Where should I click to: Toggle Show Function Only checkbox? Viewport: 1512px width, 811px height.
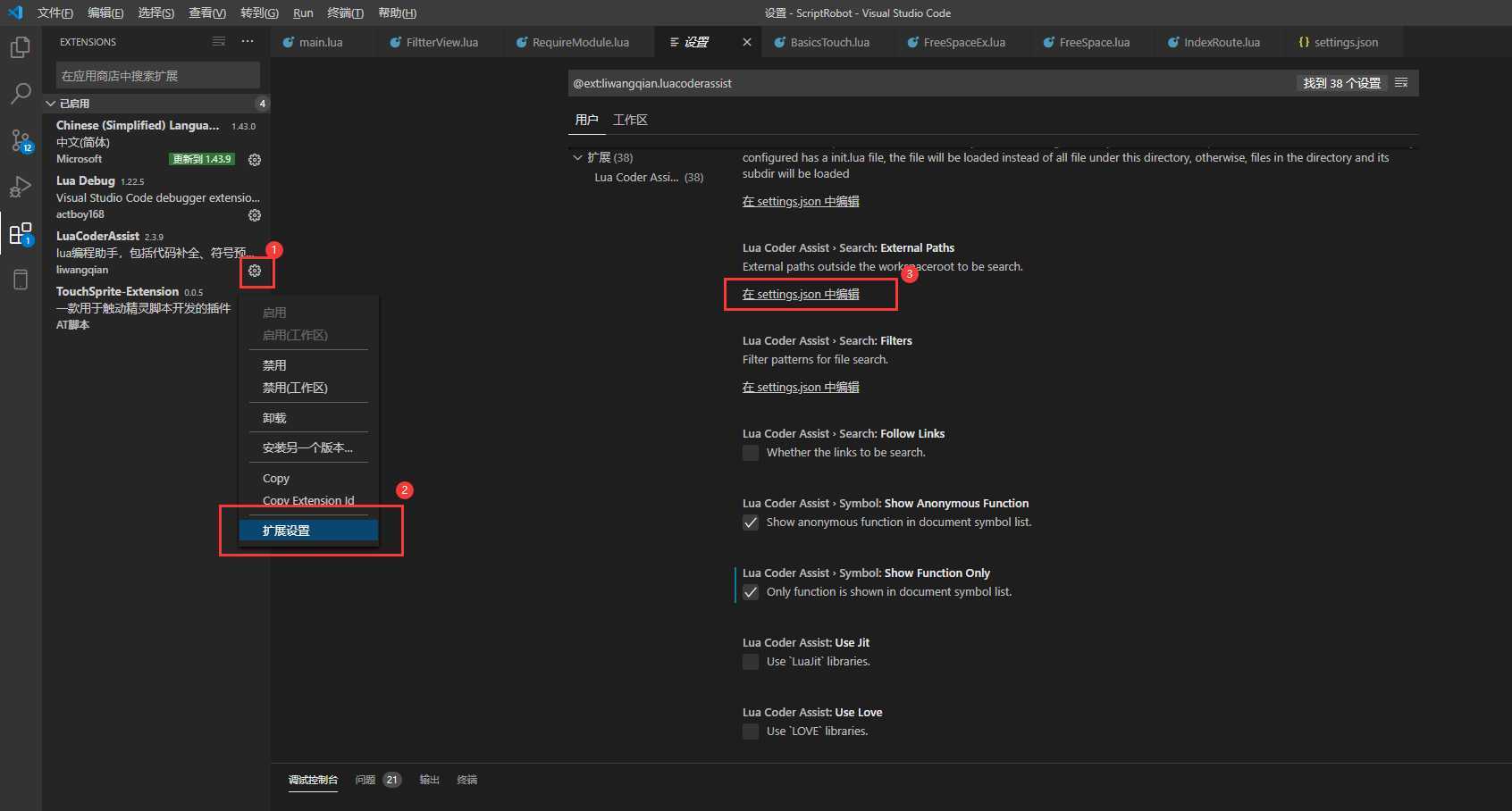point(751,592)
